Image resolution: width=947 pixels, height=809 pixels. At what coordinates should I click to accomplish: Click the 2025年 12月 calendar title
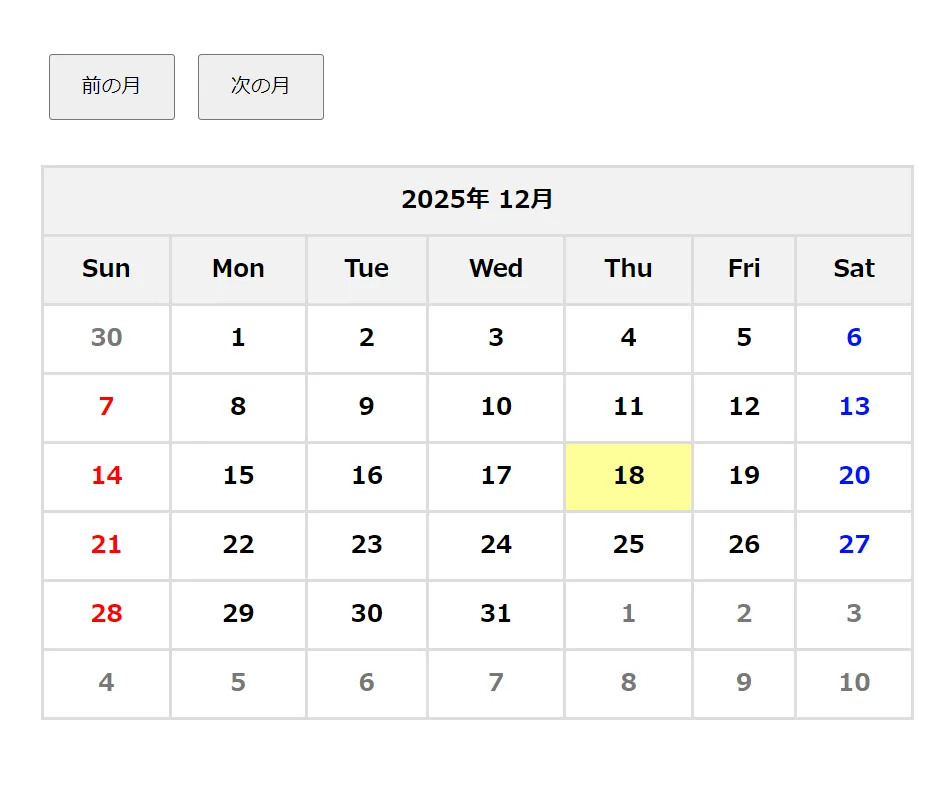pos(477,200)
